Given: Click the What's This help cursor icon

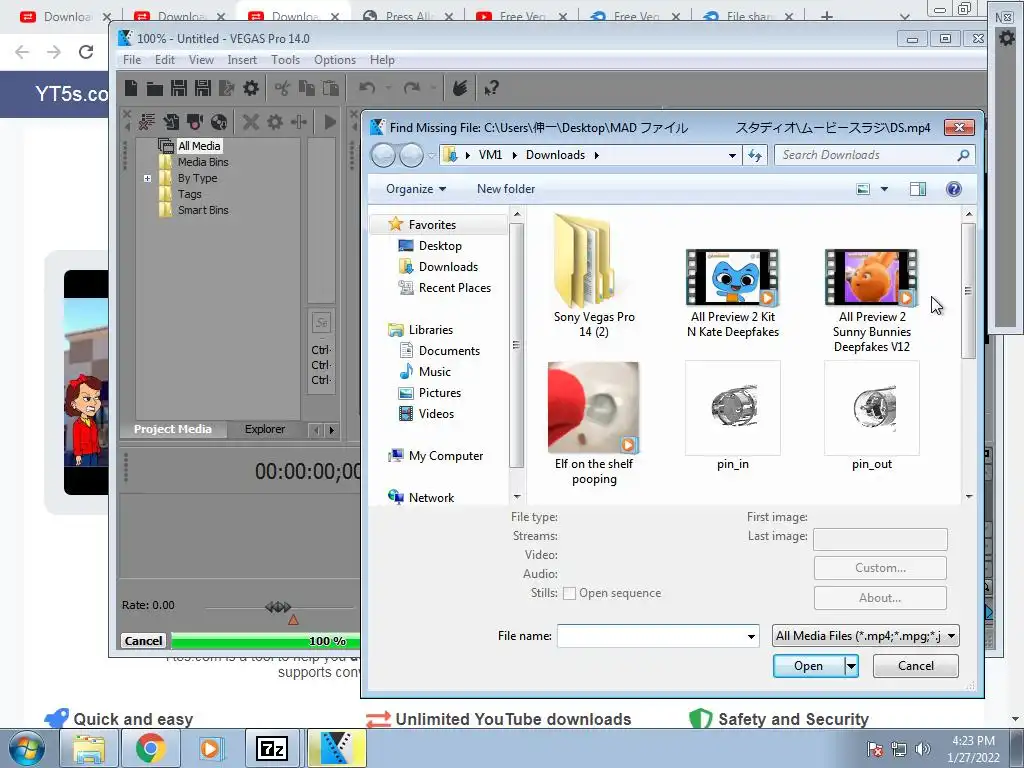Looking at the screenshot, I should click(x=492, y=88).
